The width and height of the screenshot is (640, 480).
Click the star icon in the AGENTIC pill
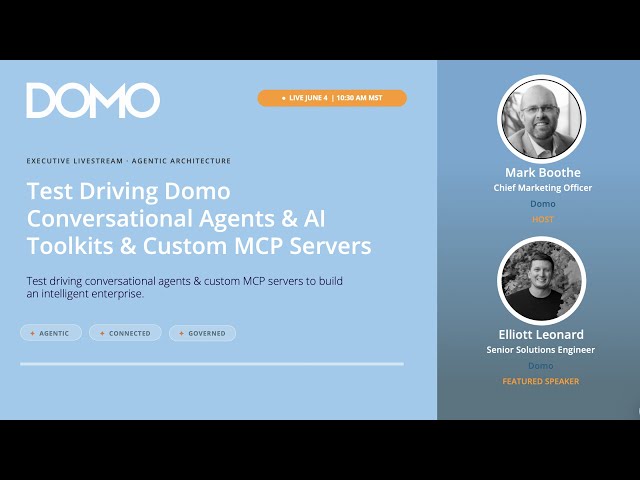click(33, 333)
